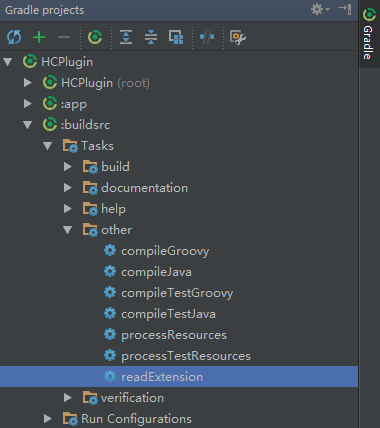Open Gradle settings wrench icon
The height and width of the screenshot is (428, 380).
pyautogui.click(x=238, y=37)
